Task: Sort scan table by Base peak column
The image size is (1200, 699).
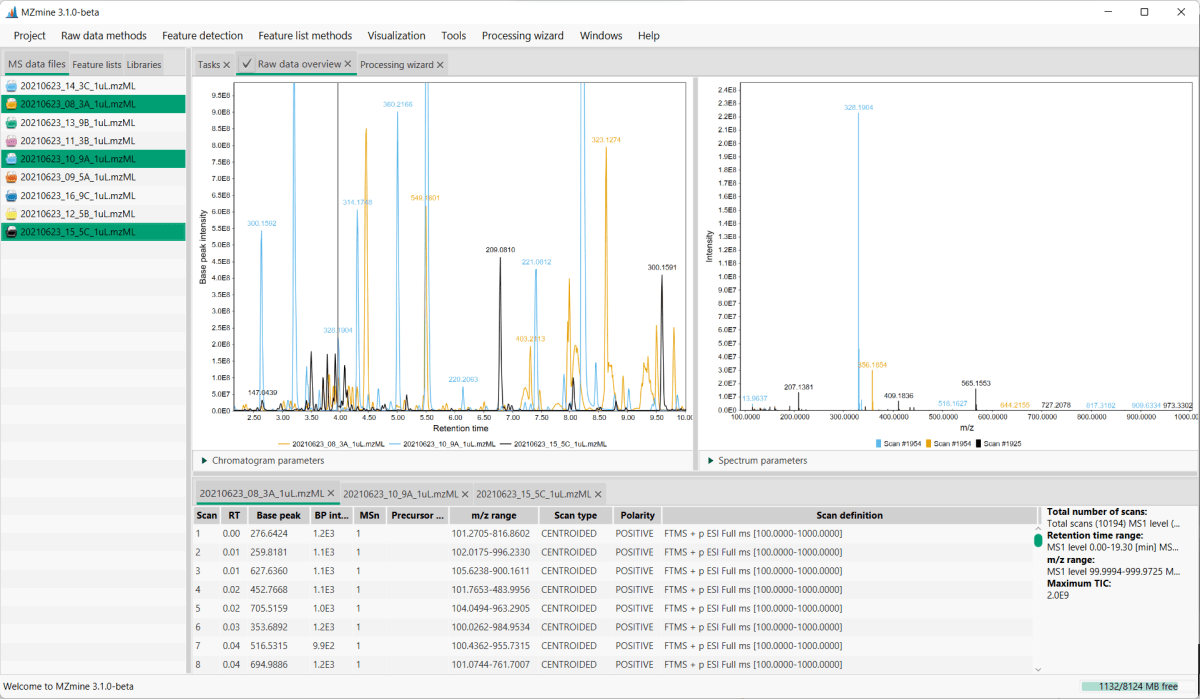Action: tap(276, 516)
